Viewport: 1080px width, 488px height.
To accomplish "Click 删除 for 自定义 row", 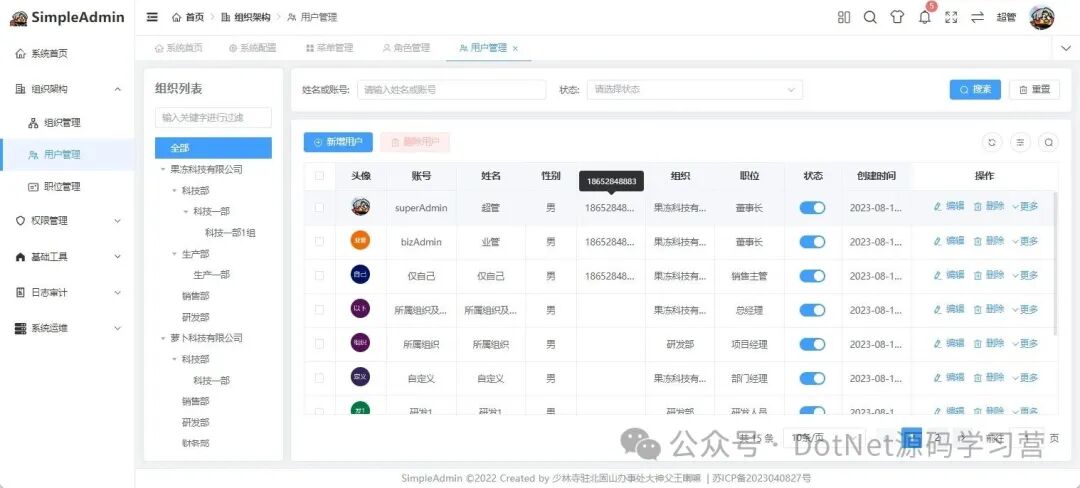I will tap(988, 378).
